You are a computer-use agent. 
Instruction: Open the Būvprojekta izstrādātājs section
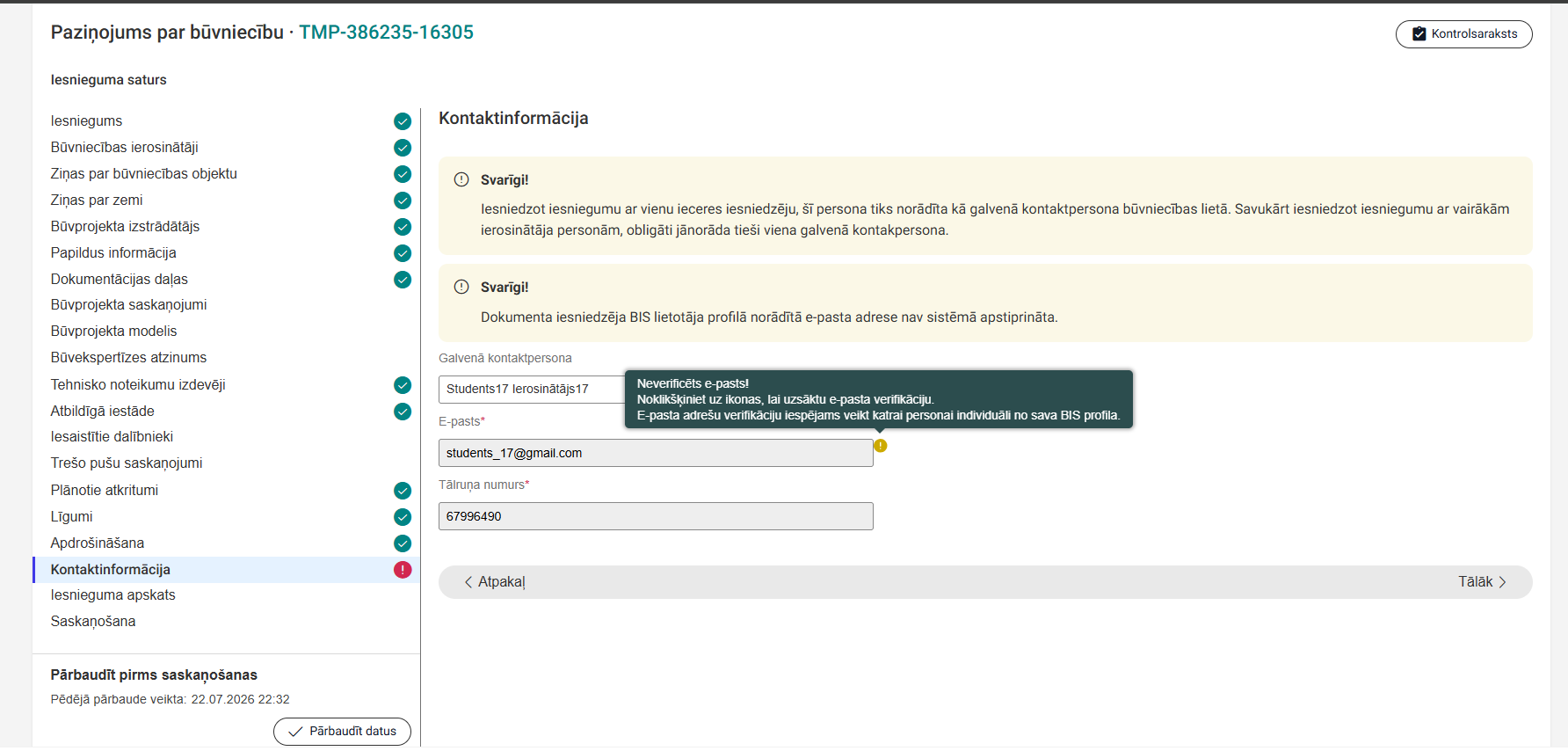point(125,227)
